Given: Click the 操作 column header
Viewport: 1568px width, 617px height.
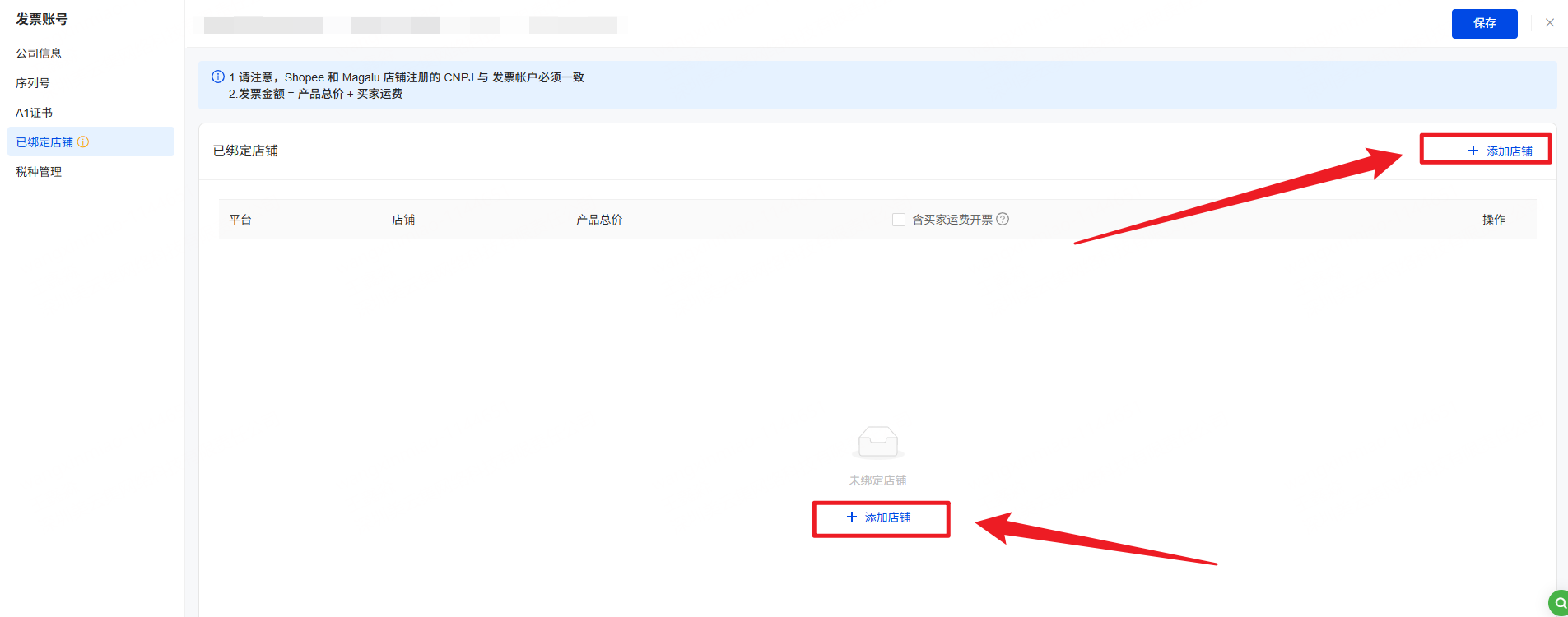Looking at the screenshot, I should tap(1493, 220).
